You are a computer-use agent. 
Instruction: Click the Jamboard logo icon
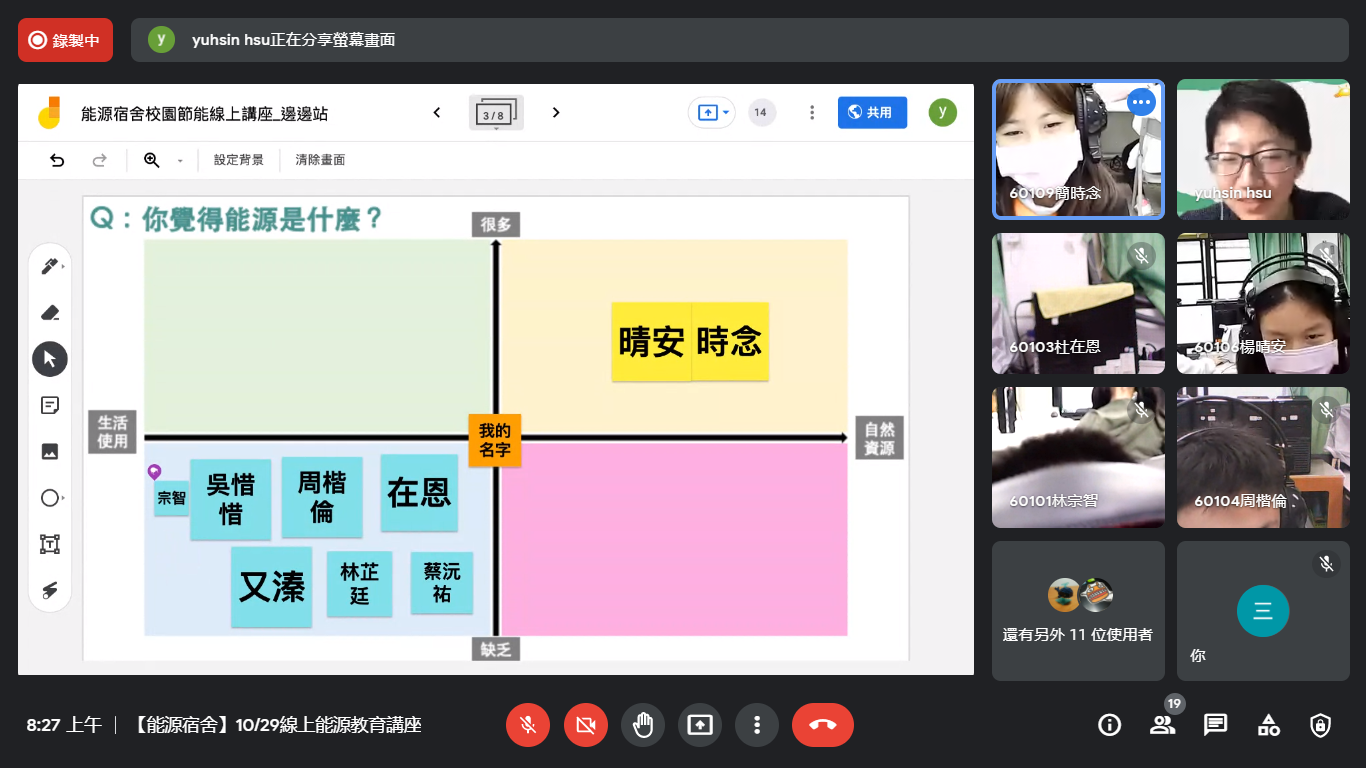point(50,112)
